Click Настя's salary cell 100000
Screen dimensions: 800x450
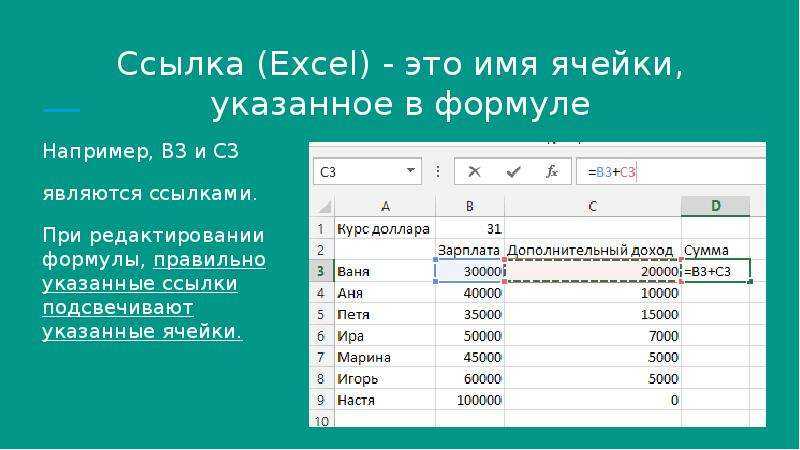470,400
